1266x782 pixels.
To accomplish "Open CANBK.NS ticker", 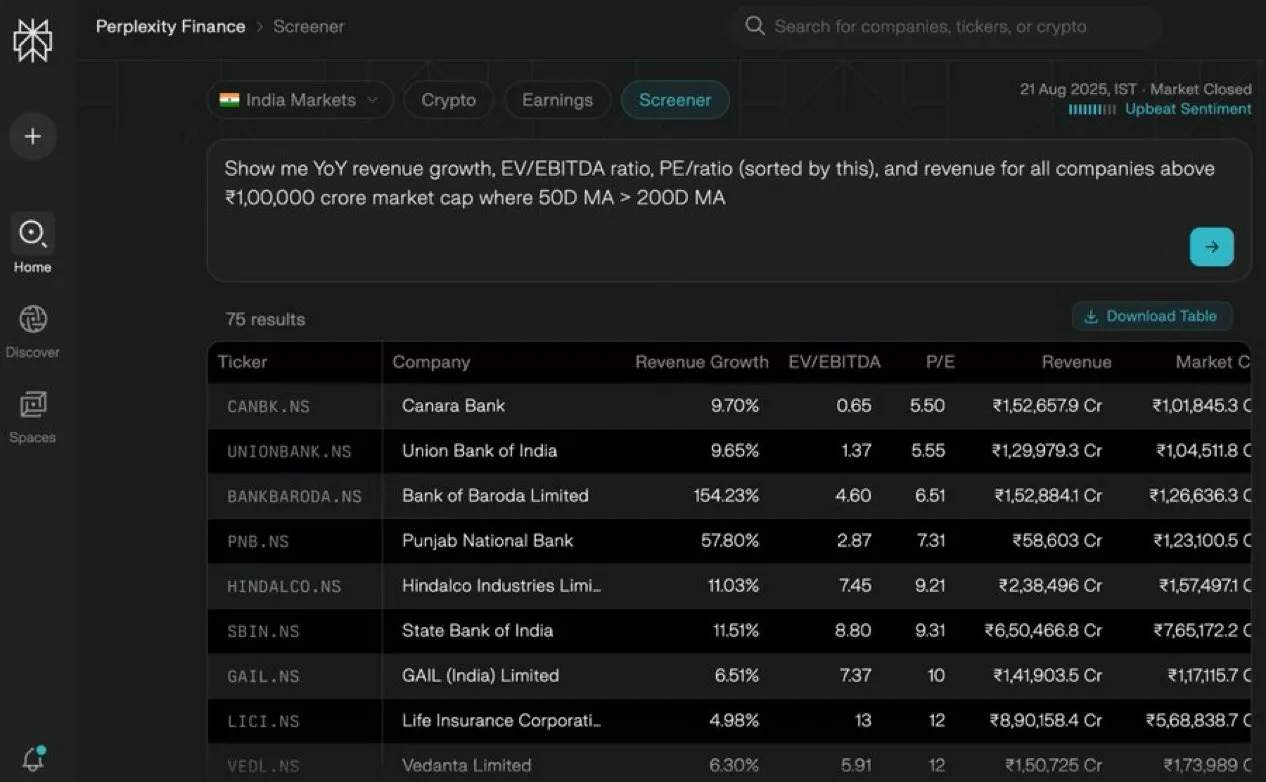I will click(x=268, y=406).
